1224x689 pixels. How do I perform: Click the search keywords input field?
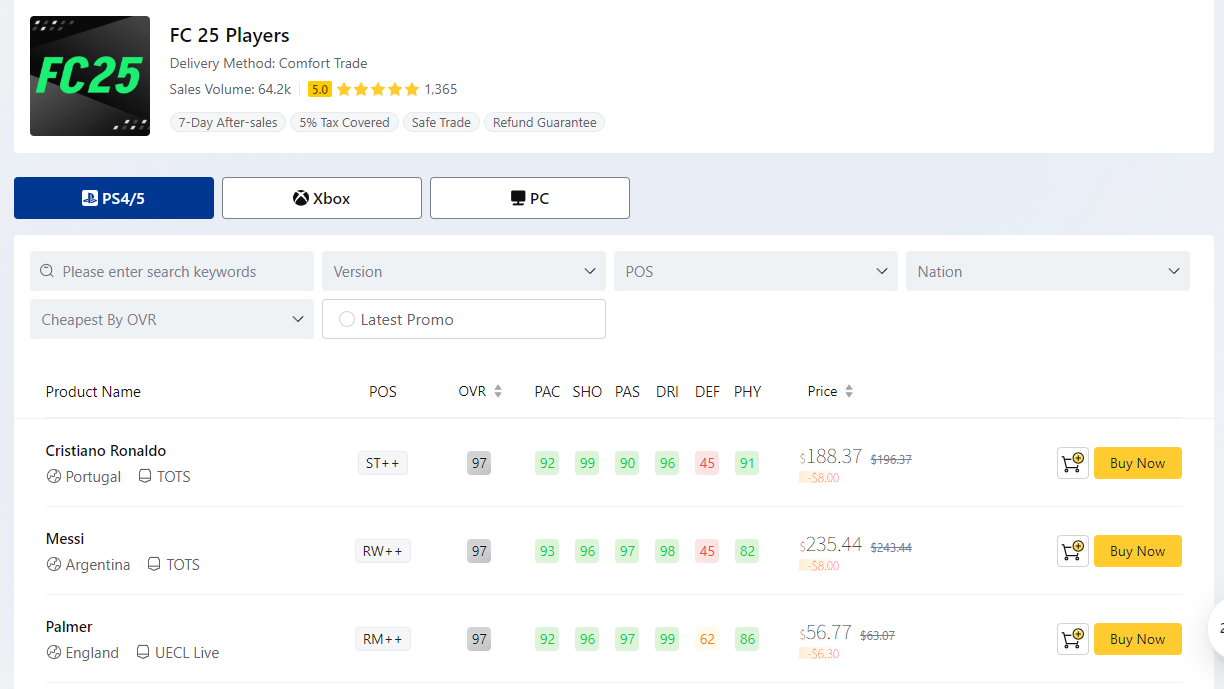click(172, 271)
